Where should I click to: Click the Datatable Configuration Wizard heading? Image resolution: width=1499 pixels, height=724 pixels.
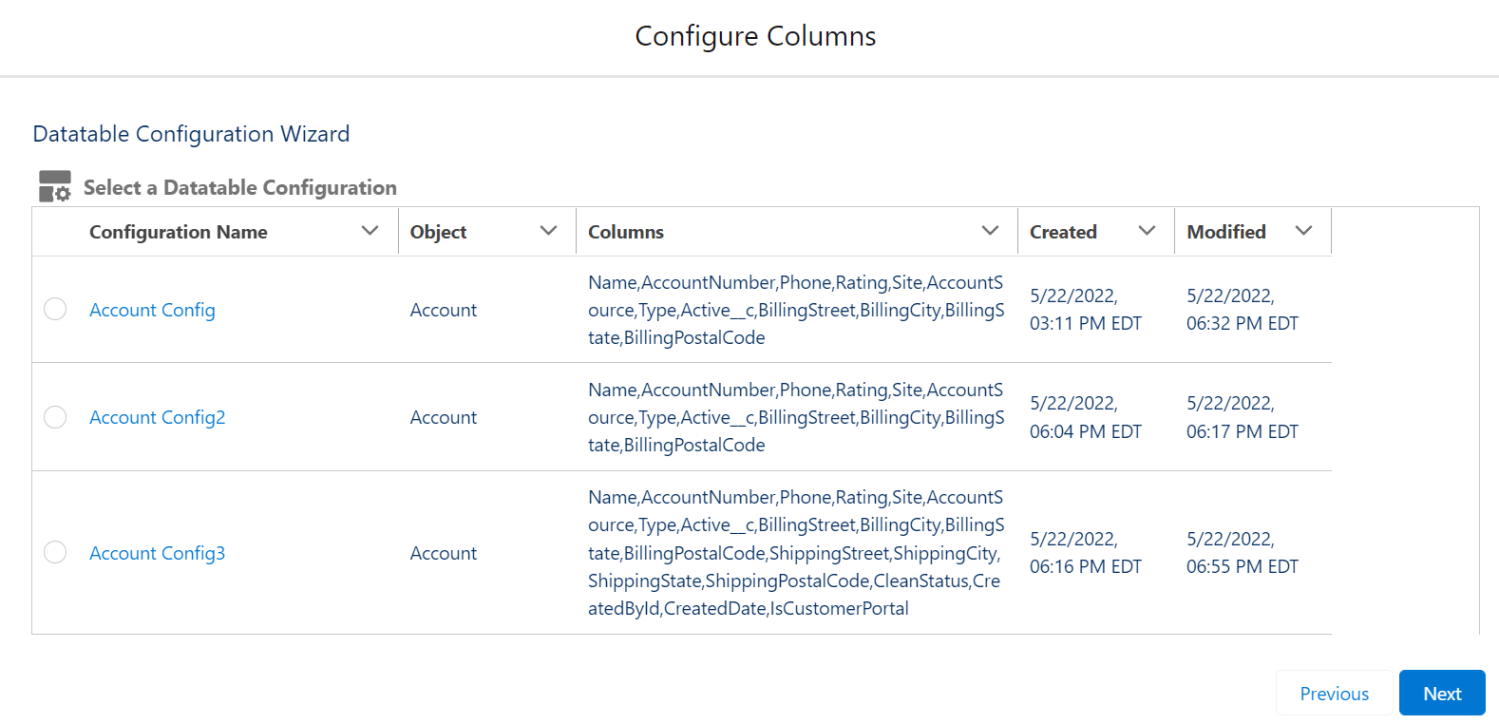(190, 133)
